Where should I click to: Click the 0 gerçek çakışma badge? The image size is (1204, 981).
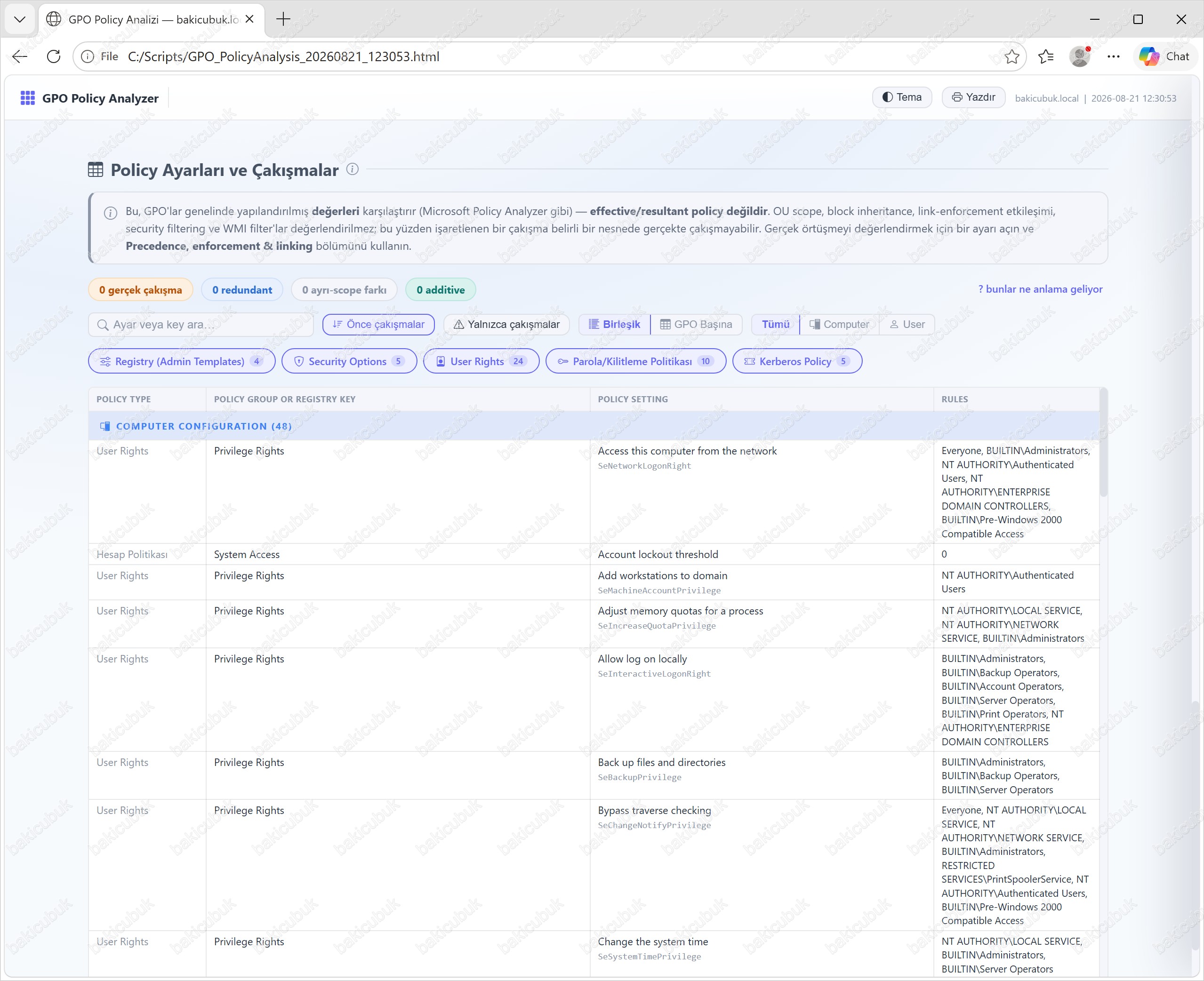click(141, 290)
